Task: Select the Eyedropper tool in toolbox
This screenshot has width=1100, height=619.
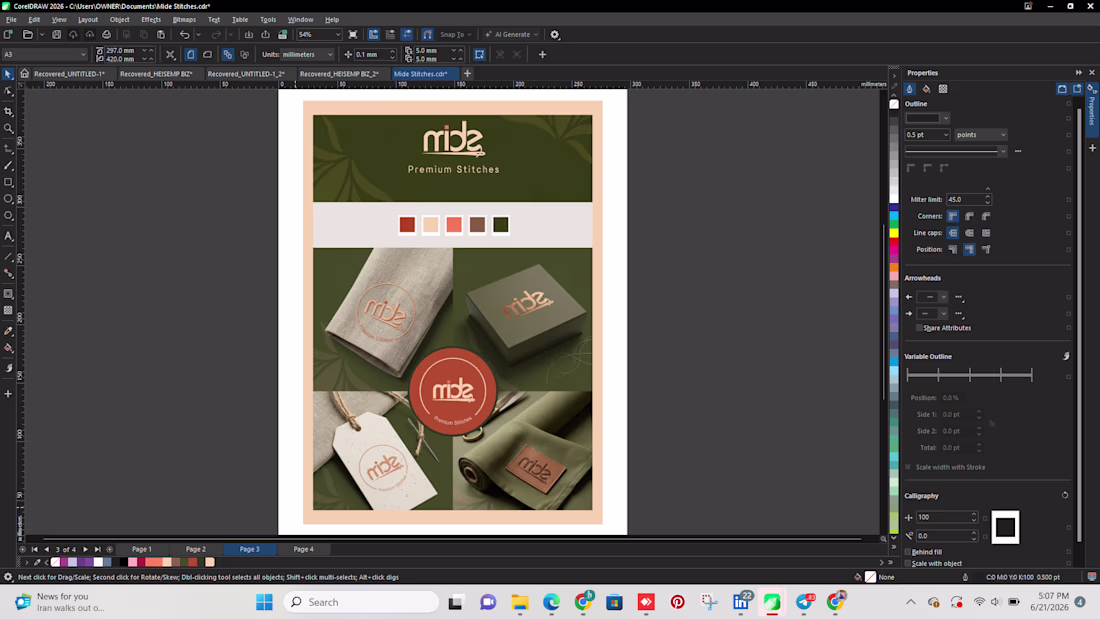Action: coord(8,331)
